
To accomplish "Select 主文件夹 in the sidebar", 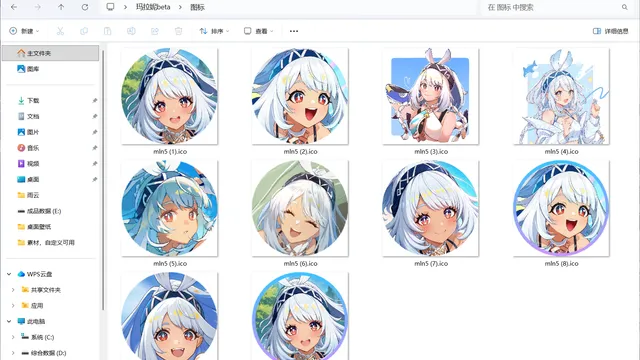I will pyautogui.click(x=51, y=53).
